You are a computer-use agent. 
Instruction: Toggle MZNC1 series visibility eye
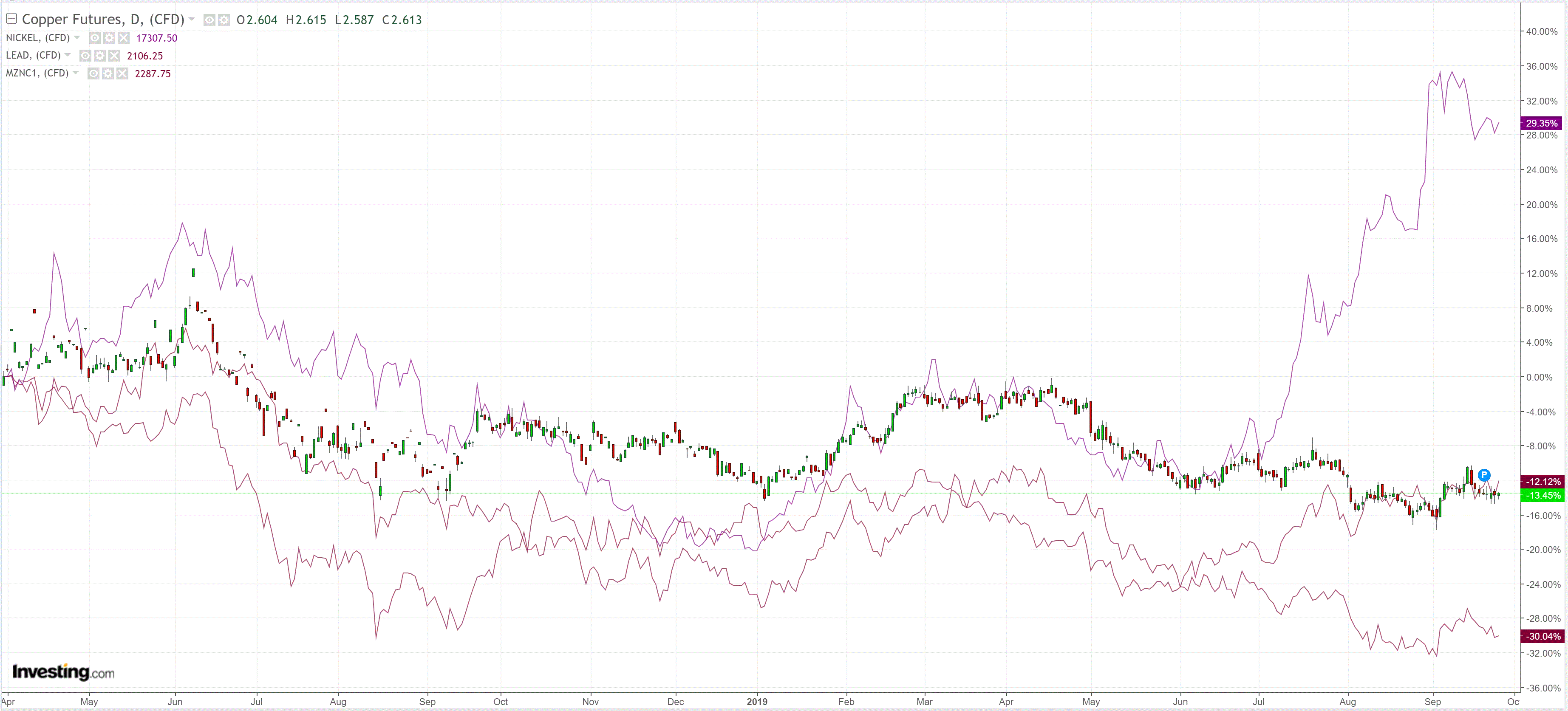pyautogui.click(x=94, y=73)
